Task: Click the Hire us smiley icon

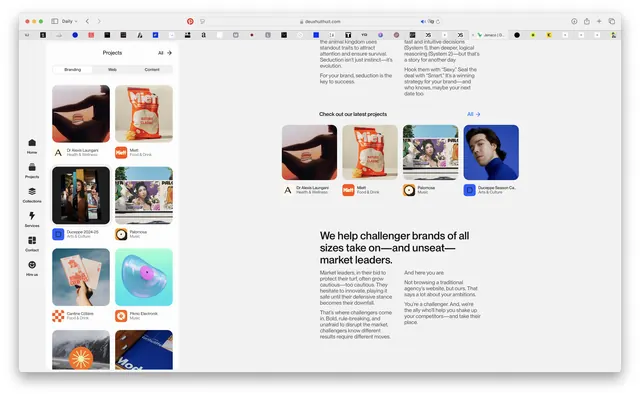Action: click(x=32, y=265)
